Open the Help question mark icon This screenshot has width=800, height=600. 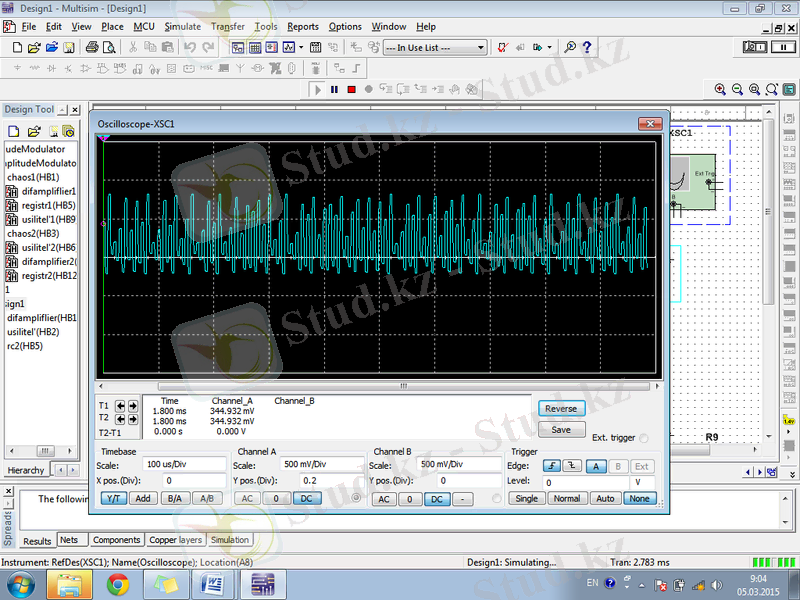(x=588, y=47)
